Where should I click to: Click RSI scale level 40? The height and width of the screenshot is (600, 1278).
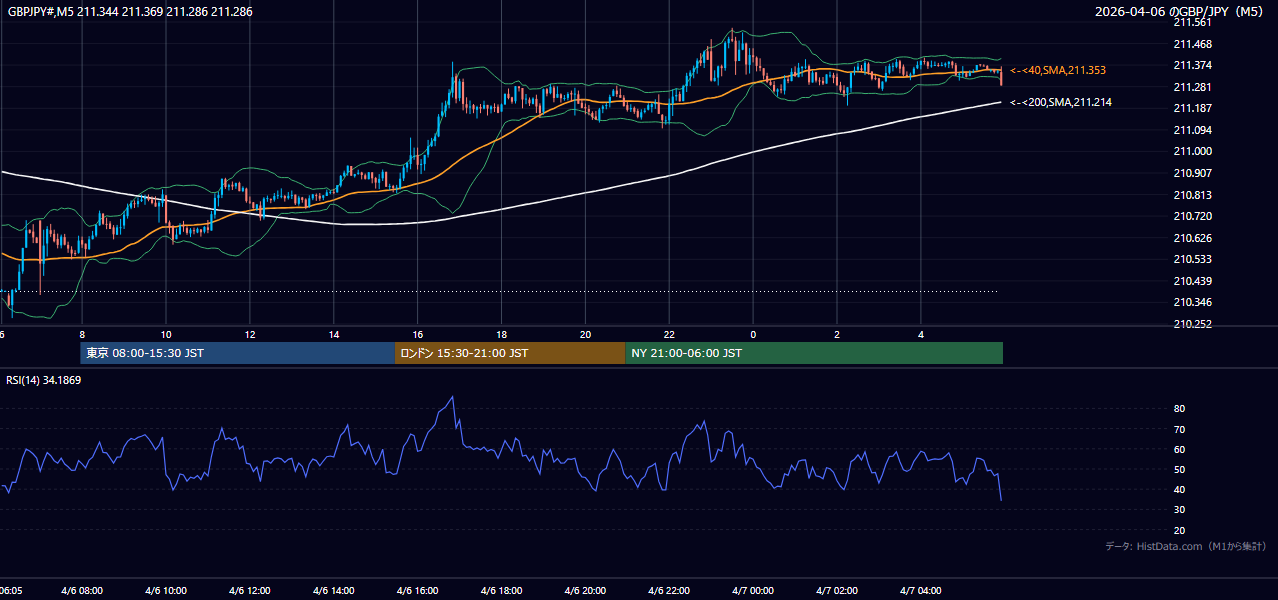(x=1179, y=489)
